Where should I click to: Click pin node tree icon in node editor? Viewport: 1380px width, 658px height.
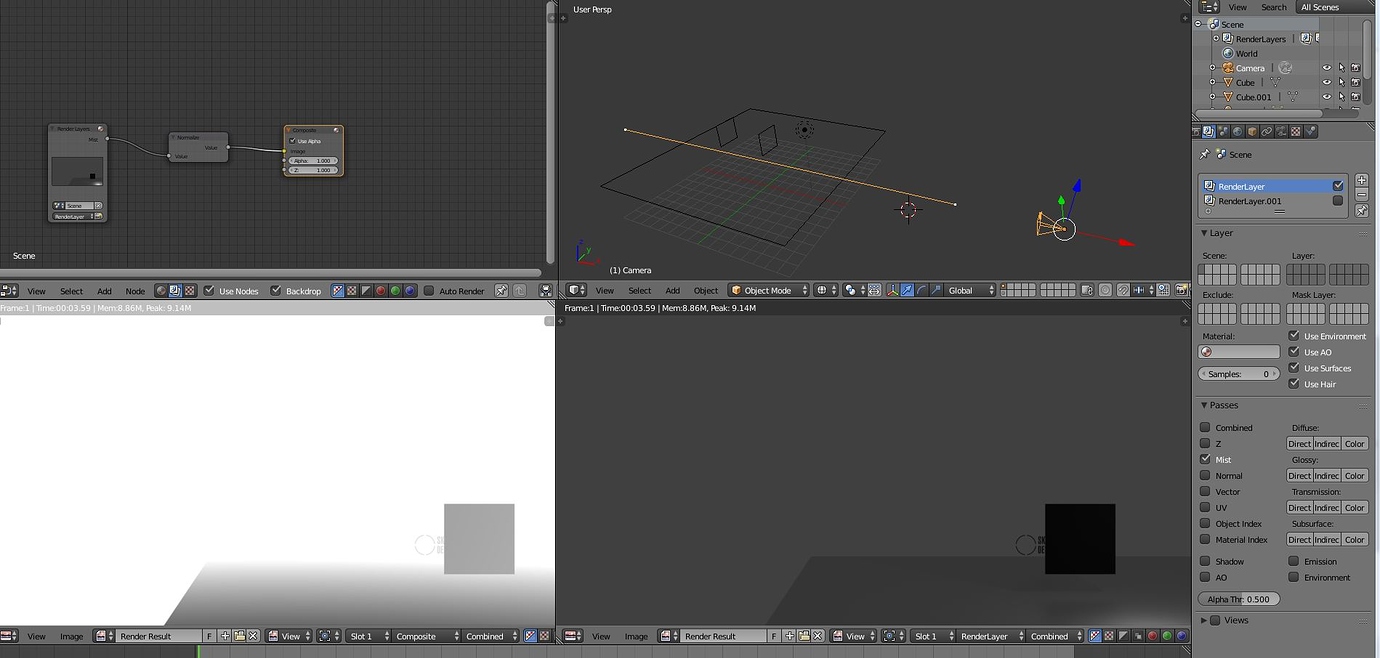[501, 291]
